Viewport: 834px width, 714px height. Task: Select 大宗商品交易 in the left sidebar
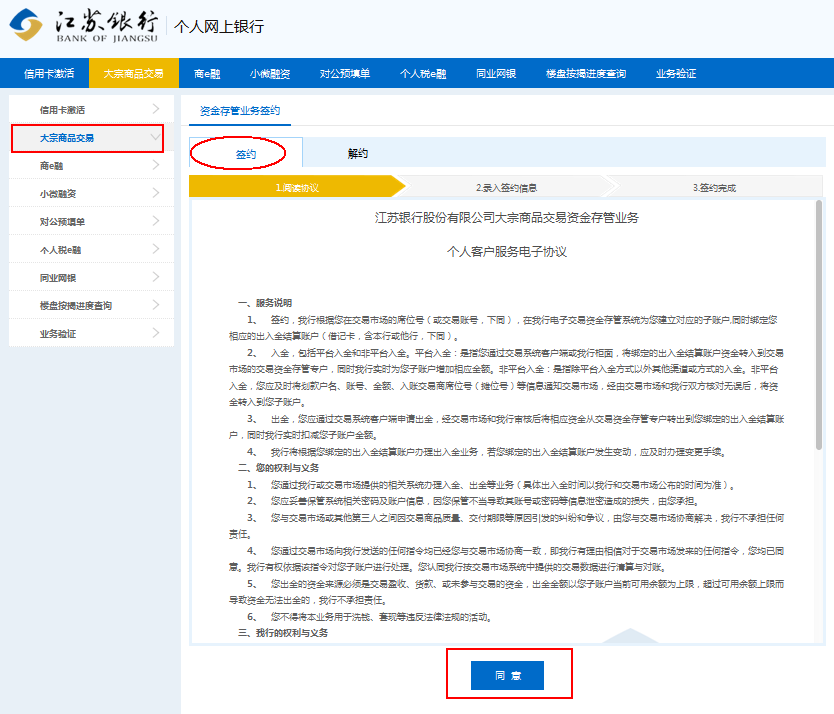click(x=91, y=138)
